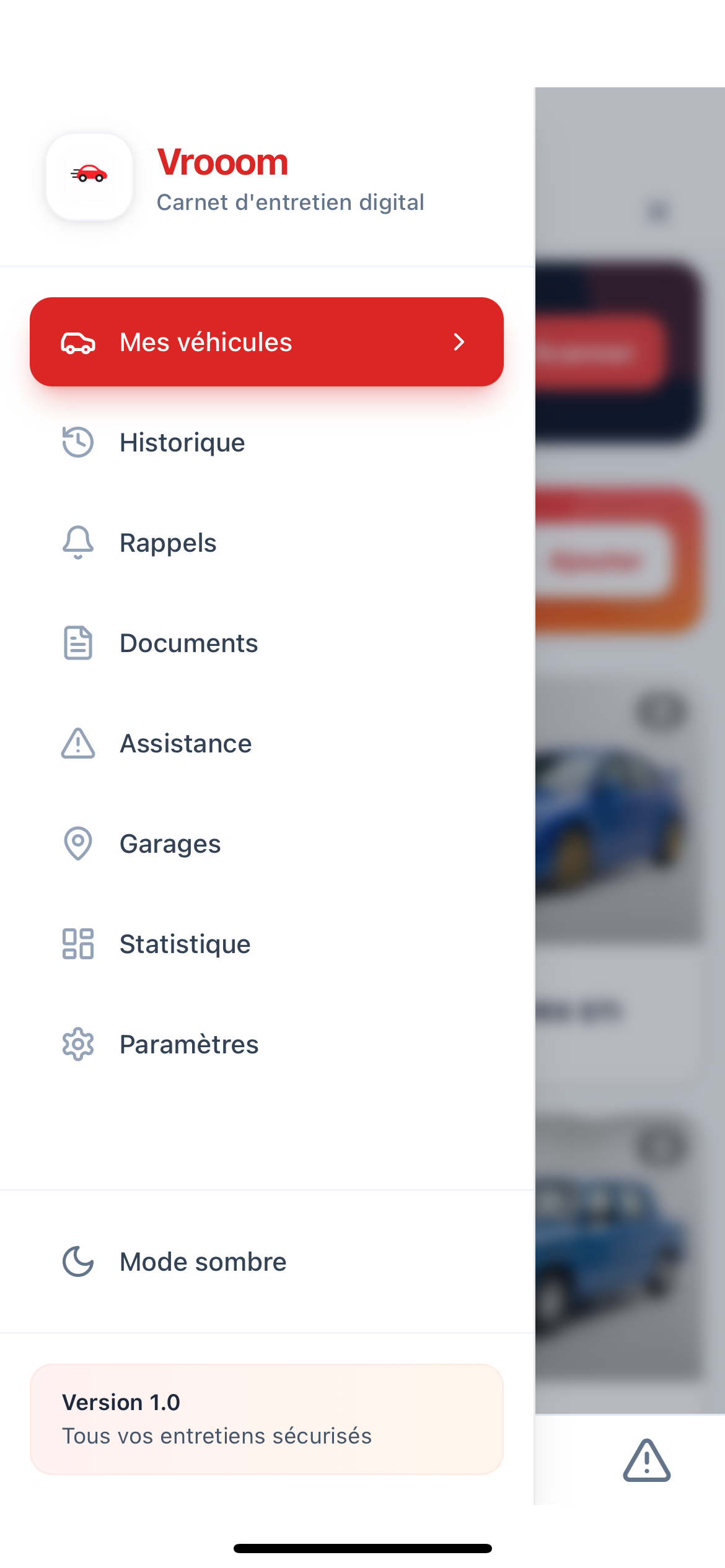The image size is (725, 1568).
Task: Tap the Version 1.0 info card
Action: pyautogui.click(x=266, y=1419)
